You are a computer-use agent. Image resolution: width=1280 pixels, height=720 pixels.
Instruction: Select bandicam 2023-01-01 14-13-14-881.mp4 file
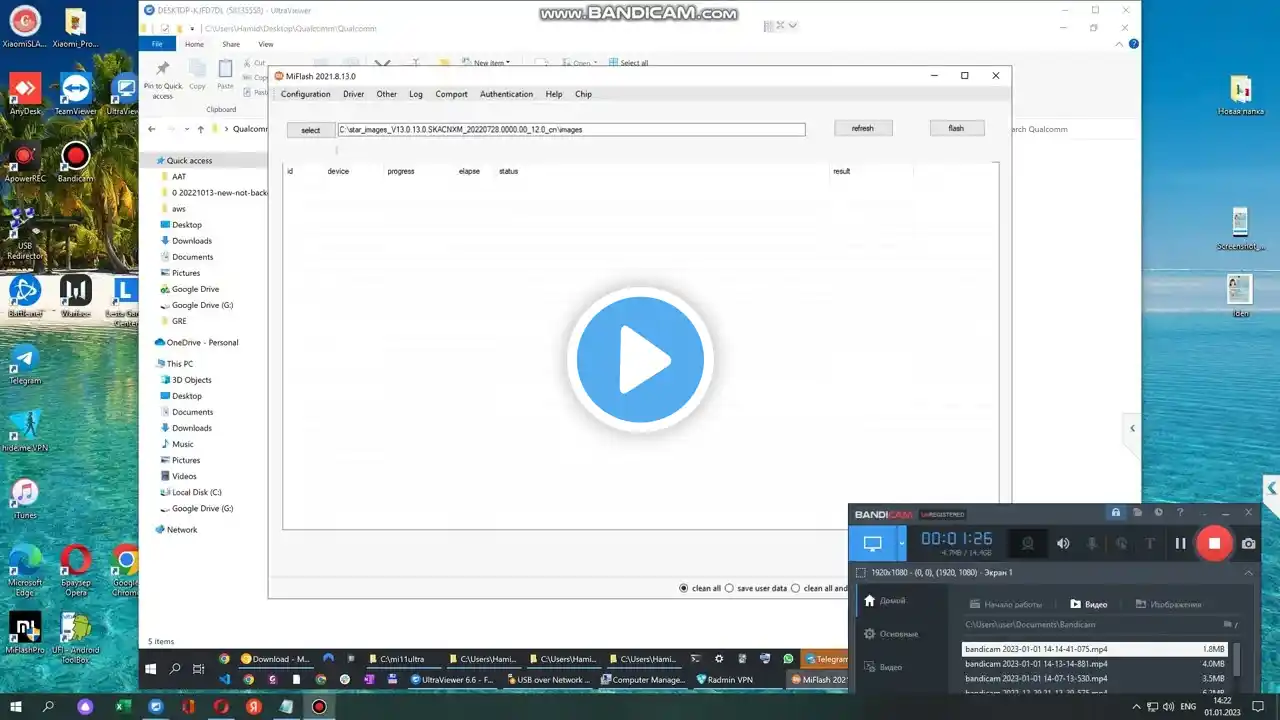[x=1095, y=664]
